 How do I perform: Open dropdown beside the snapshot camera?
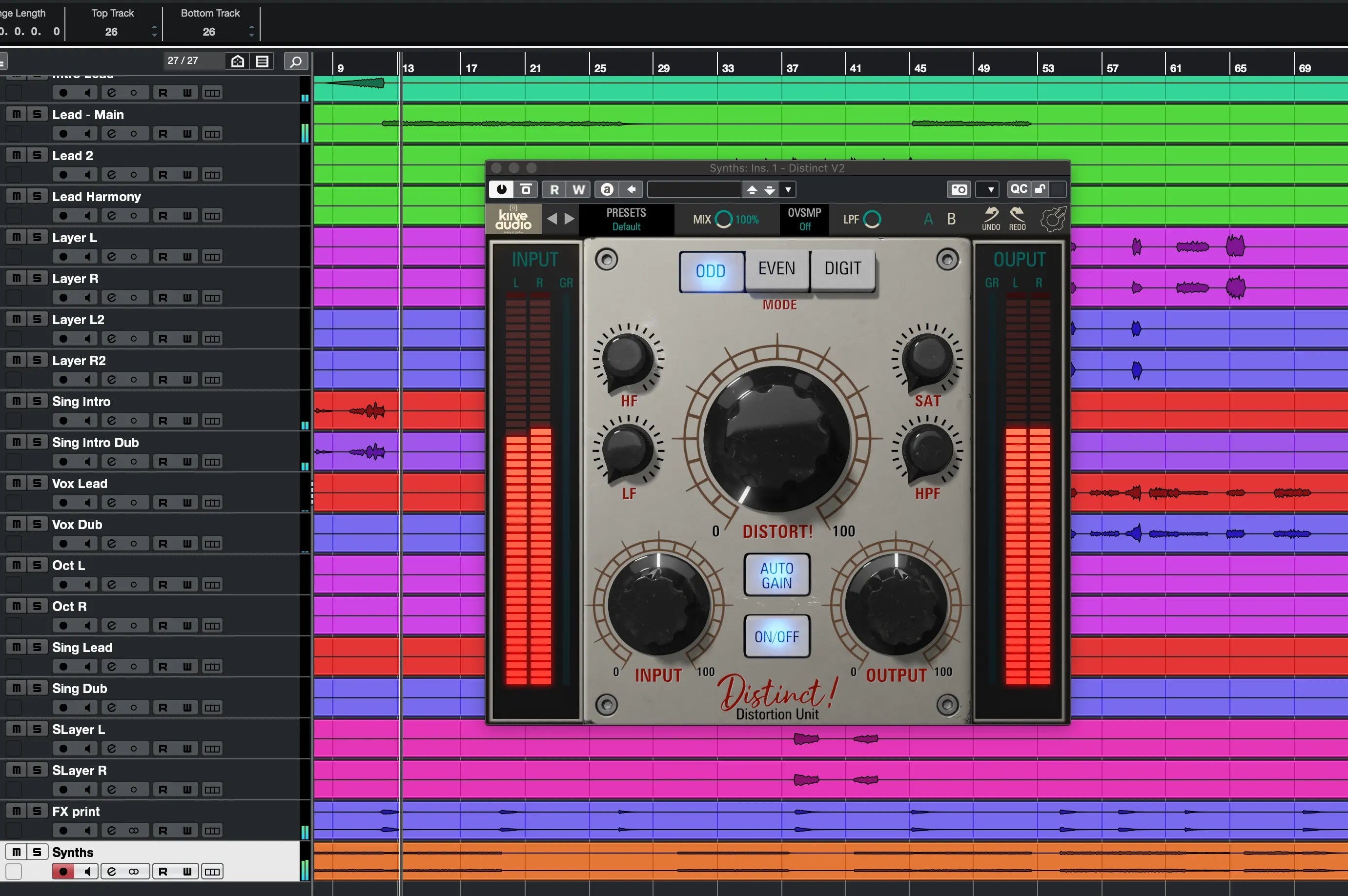(x=990, y=189)
